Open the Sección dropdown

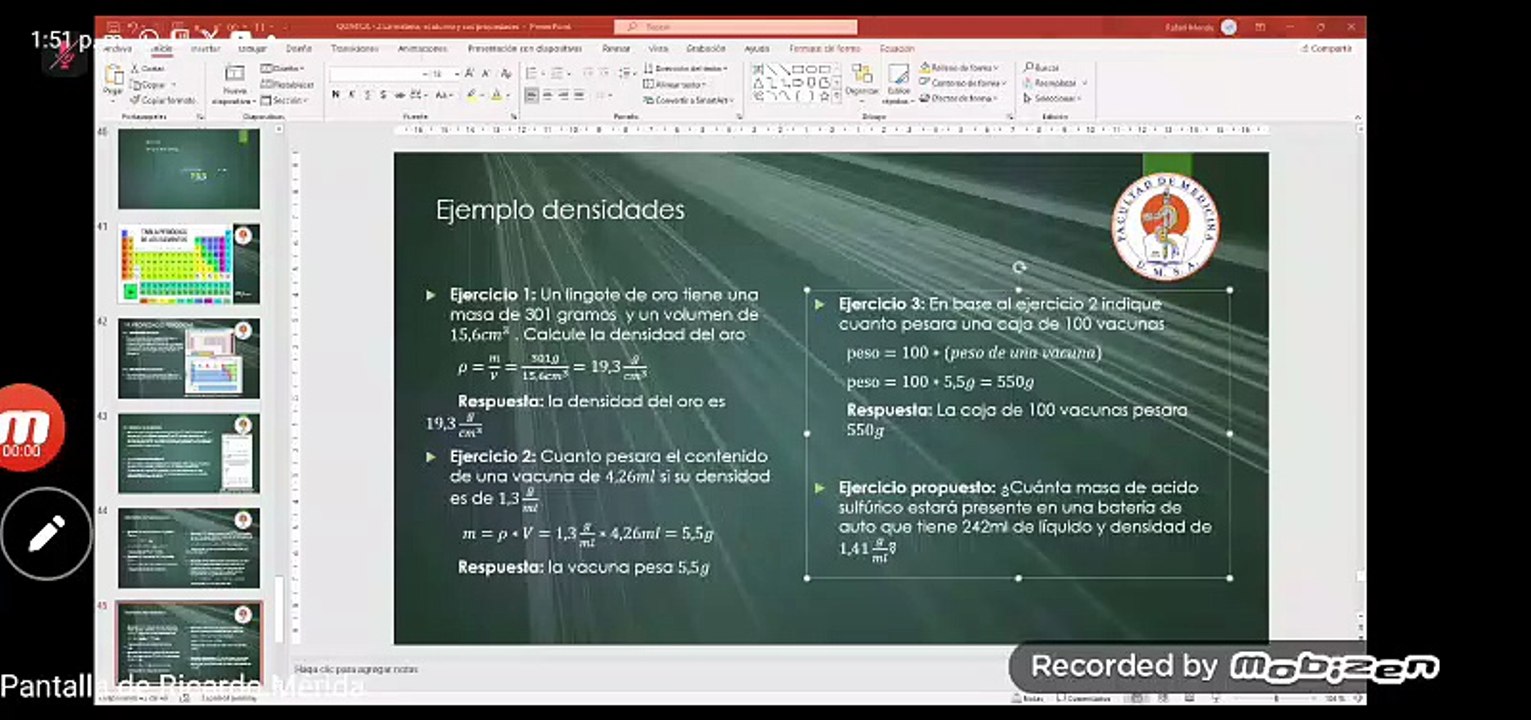[x=284, y=100]
